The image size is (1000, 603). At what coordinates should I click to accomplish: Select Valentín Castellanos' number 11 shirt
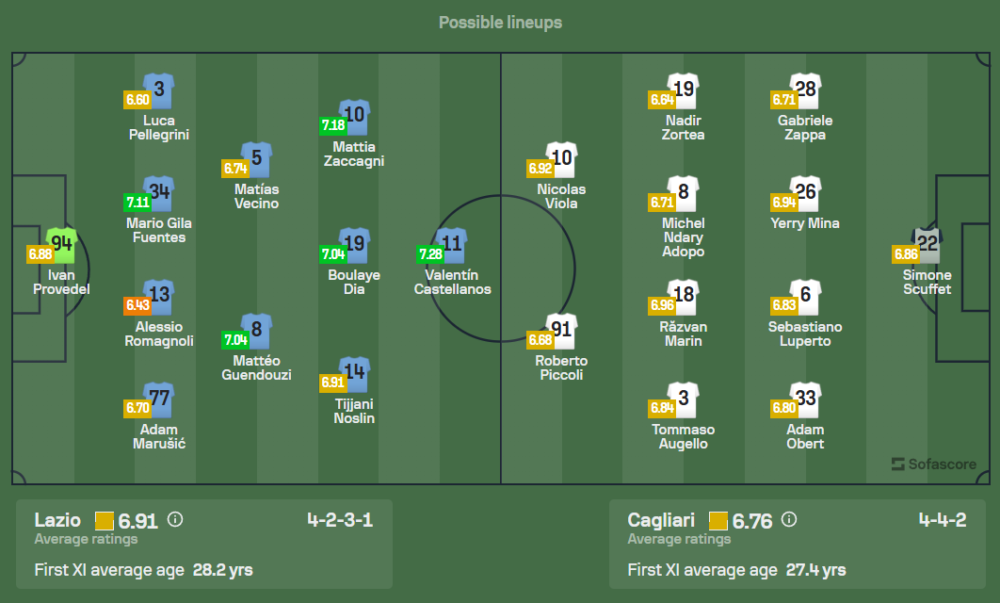[452, 245]
